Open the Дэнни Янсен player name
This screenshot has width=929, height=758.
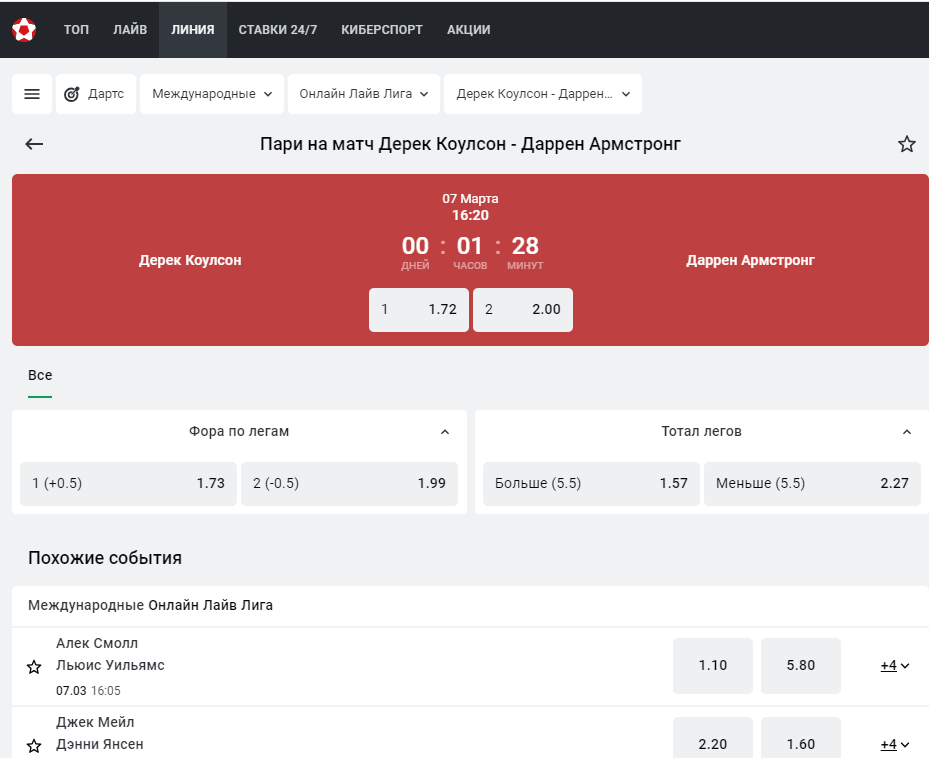(x=100, y=744)
